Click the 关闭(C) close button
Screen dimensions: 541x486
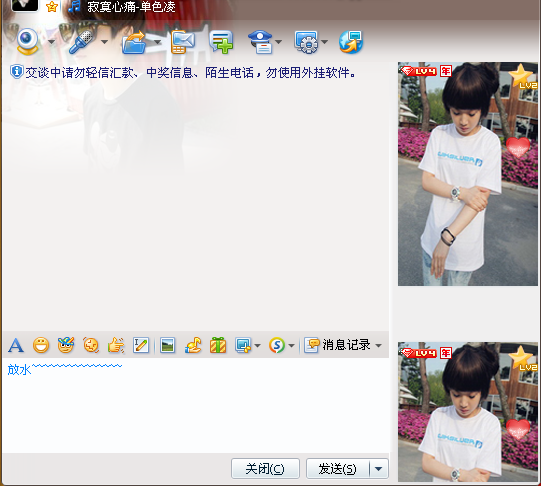coord(265,468)
